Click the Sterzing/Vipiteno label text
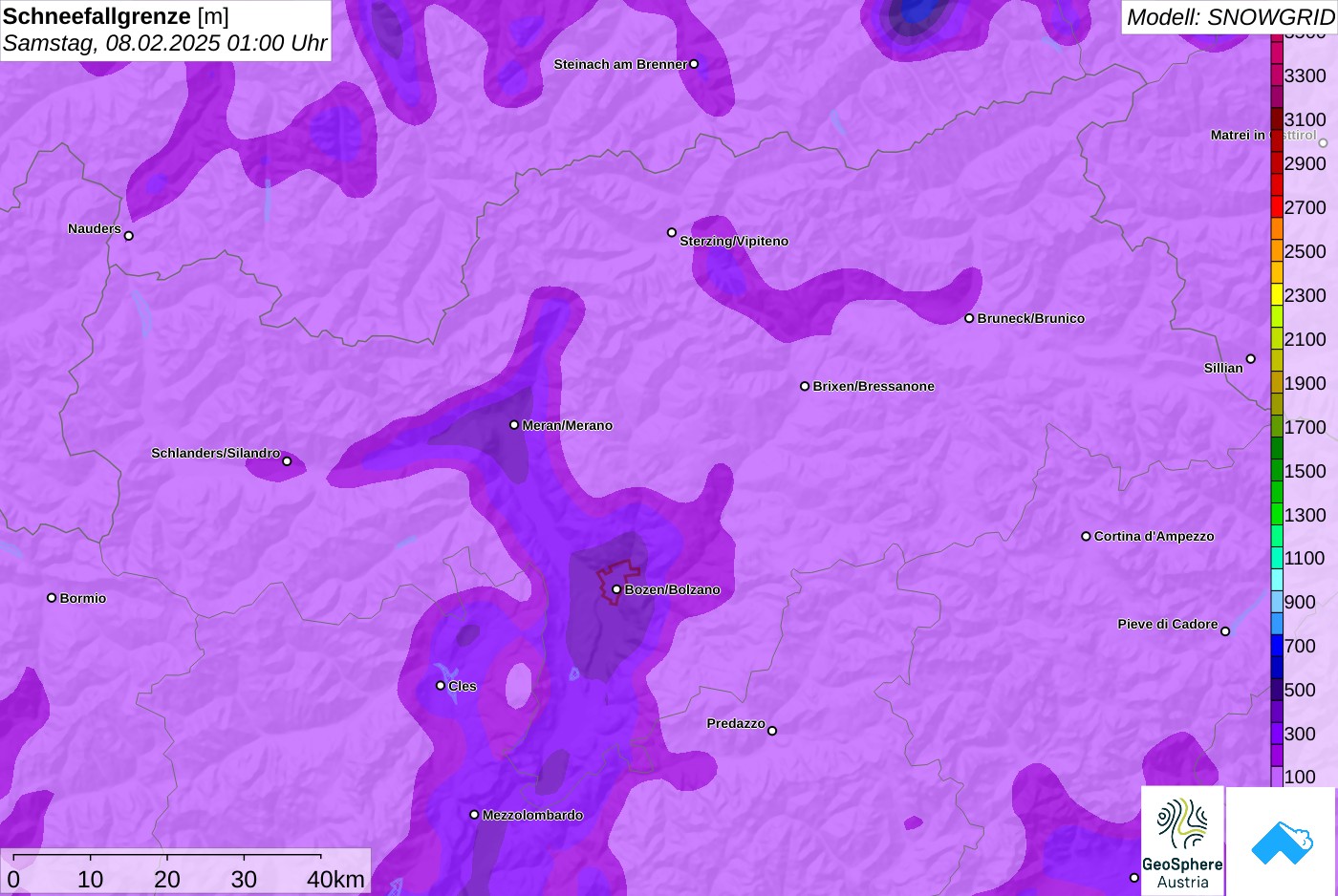Image resolution: width=1338 pixels, height=896 pixels. coord(734,241)
